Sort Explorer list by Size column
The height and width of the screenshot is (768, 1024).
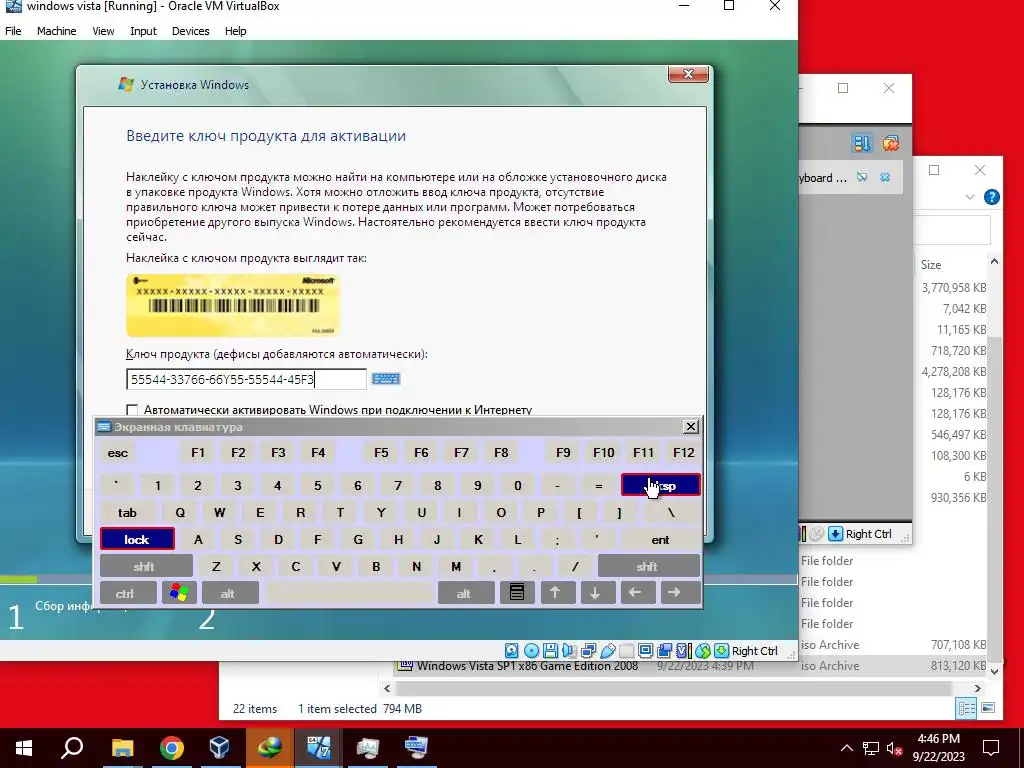tap(931, 264)
